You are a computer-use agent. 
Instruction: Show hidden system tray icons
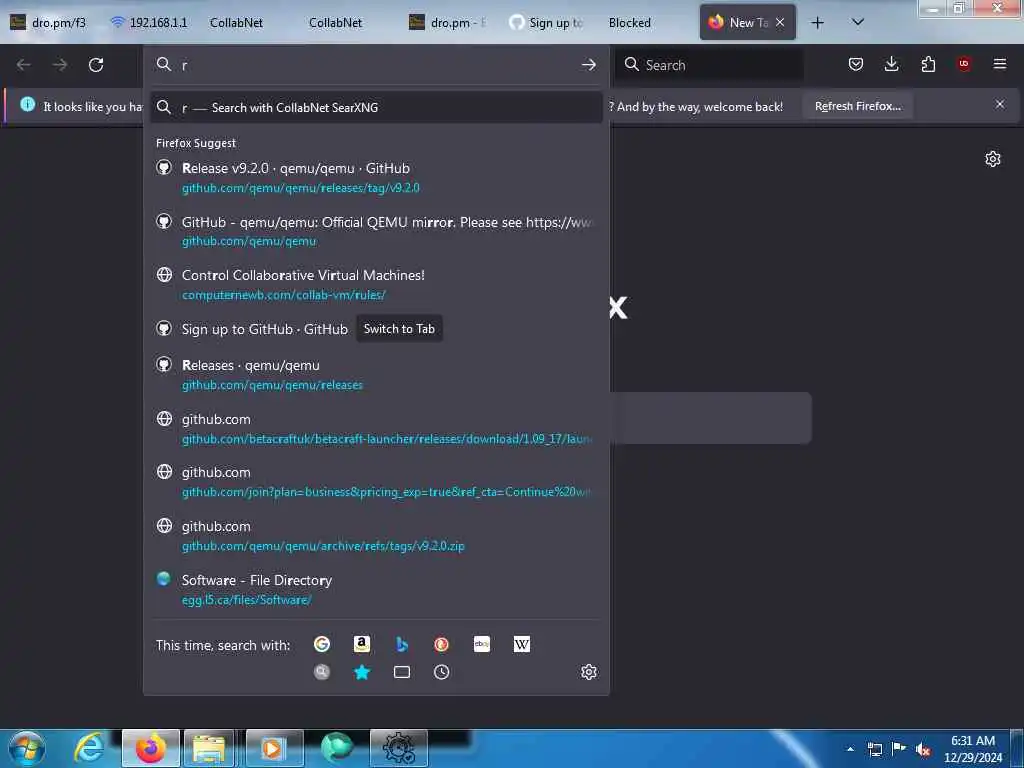click(x=850, y=749)
